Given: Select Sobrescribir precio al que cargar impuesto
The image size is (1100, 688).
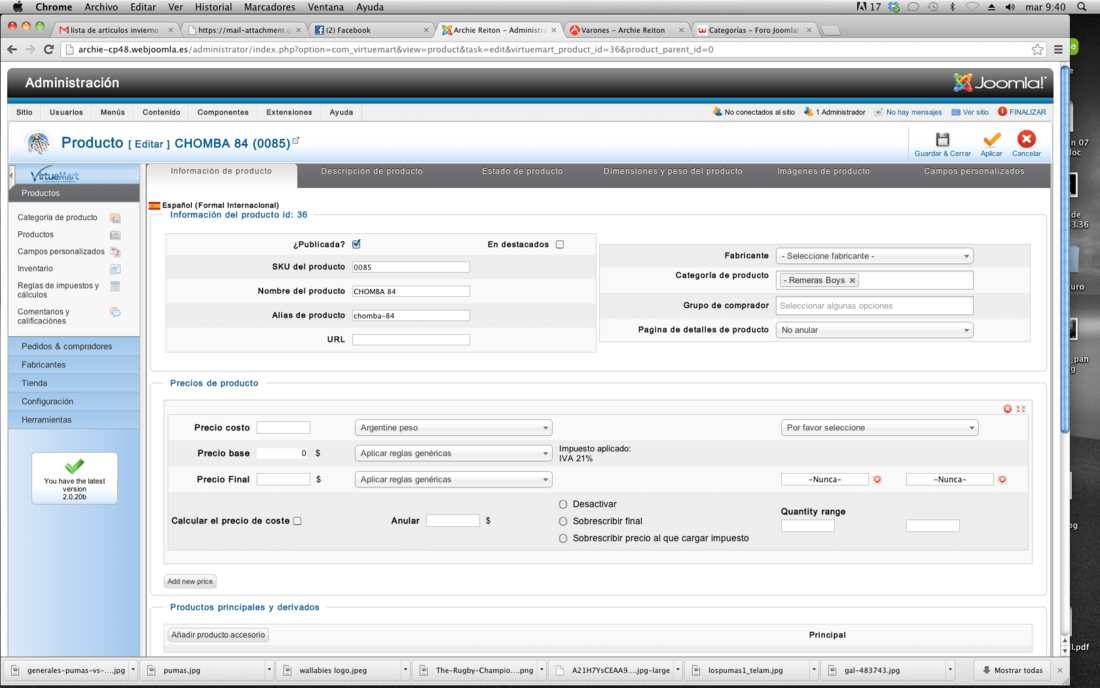Looking at the screenshot, I should click(563, 539).
